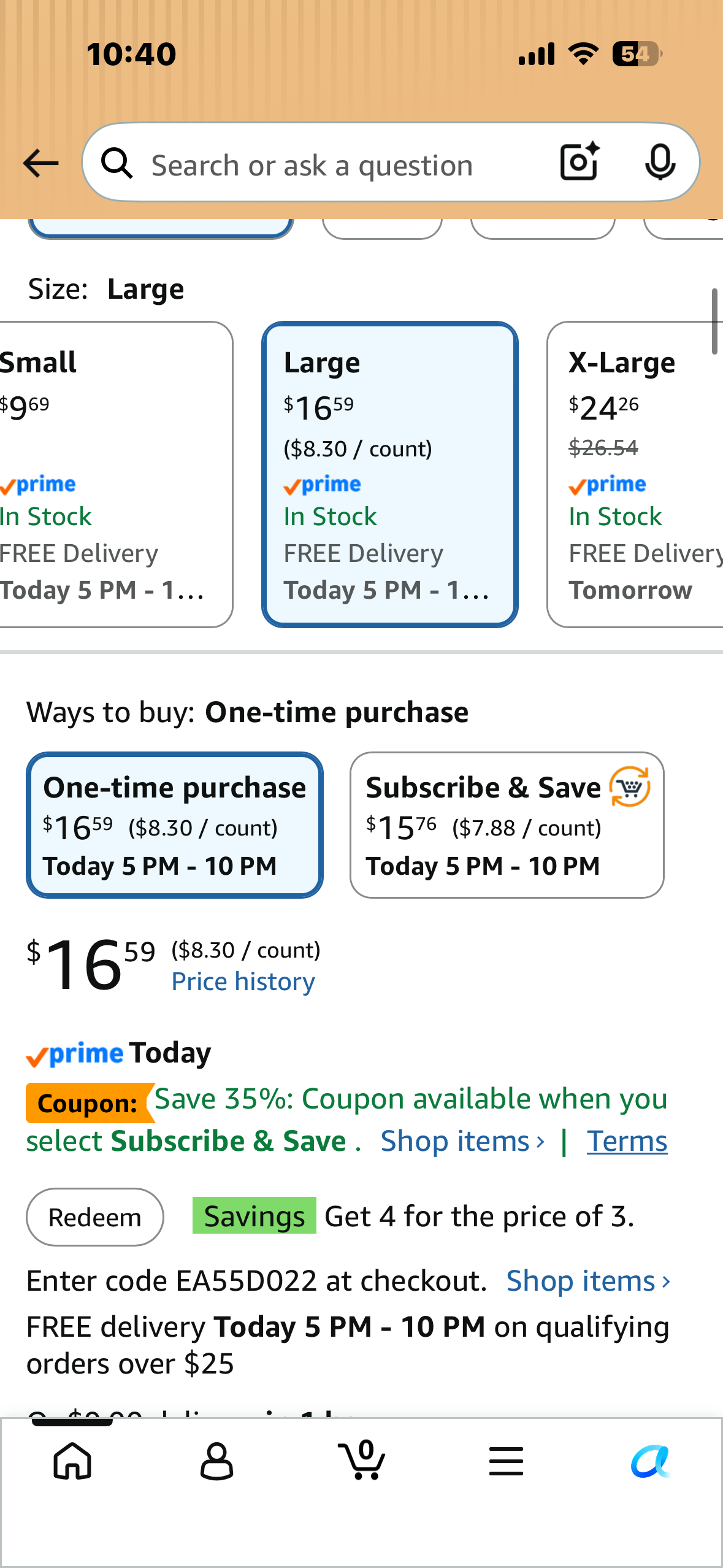Go to Home tab icon
Screen dimensions: 723x1568
tap(73, 1461)
